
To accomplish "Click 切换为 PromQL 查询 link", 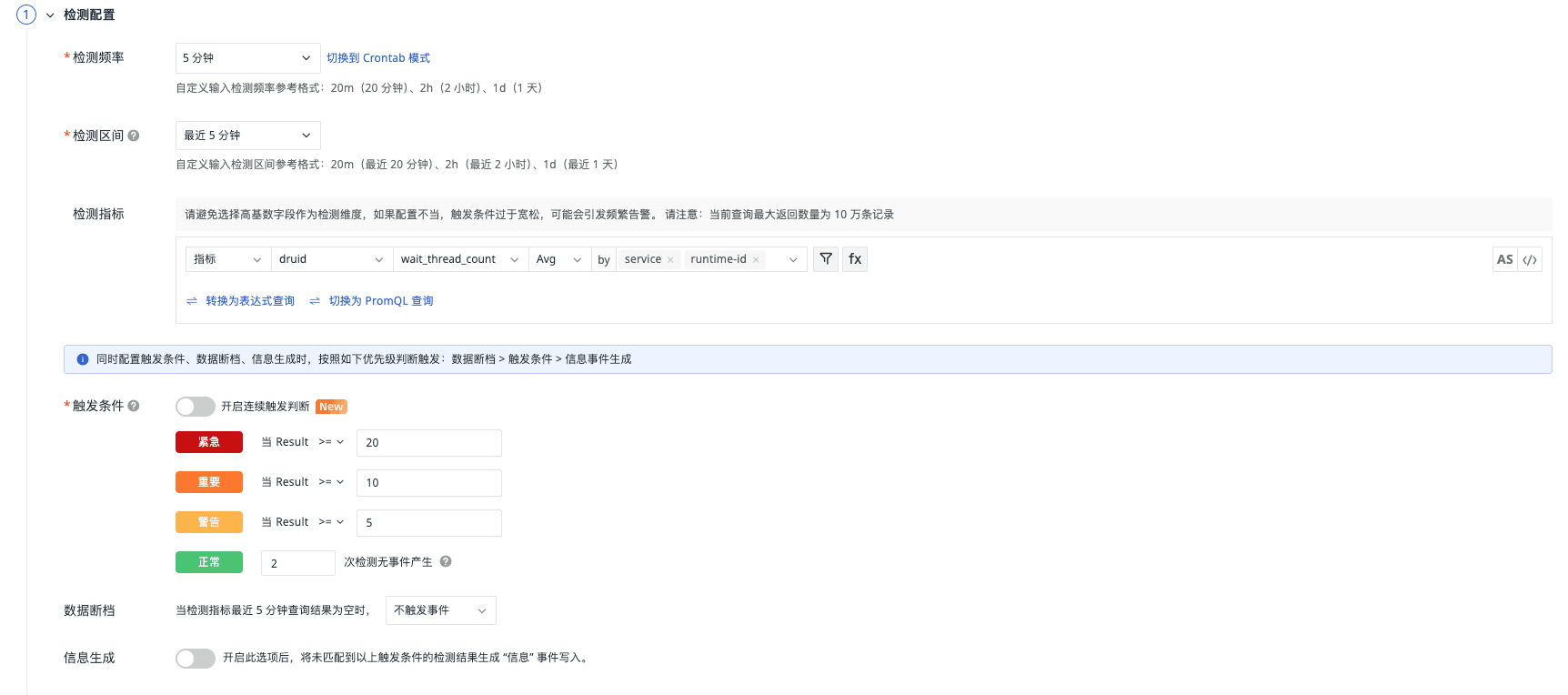I will tap(380, 301).
